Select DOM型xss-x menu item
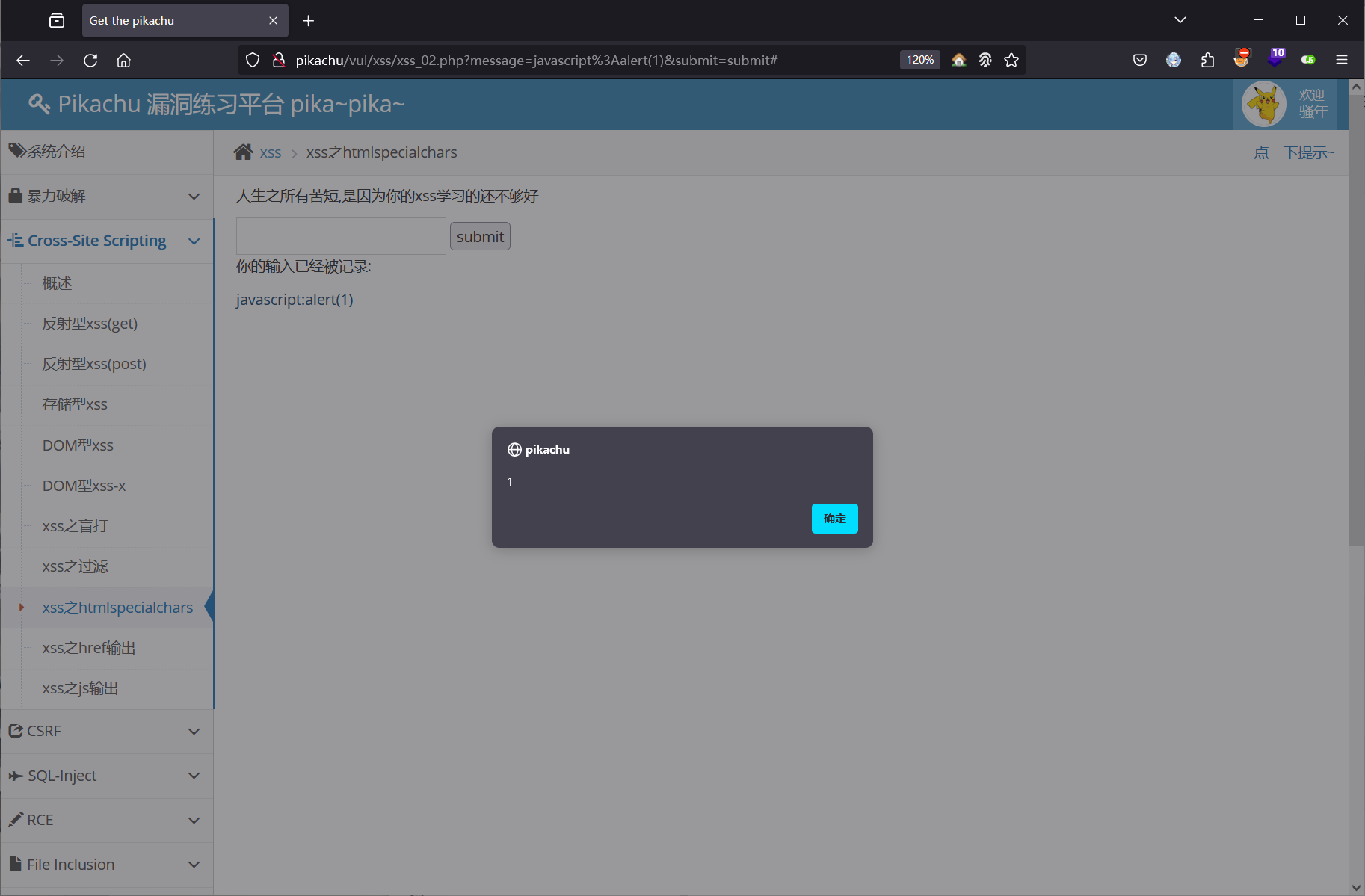1365x896 pixels. [84, 486]
